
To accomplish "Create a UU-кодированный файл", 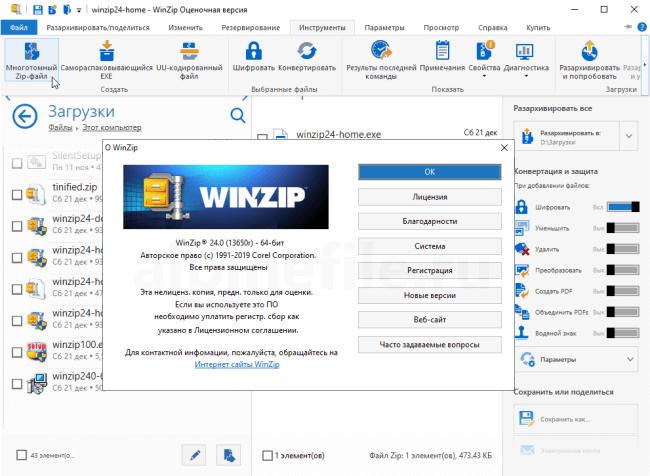I will pos(189,60).
